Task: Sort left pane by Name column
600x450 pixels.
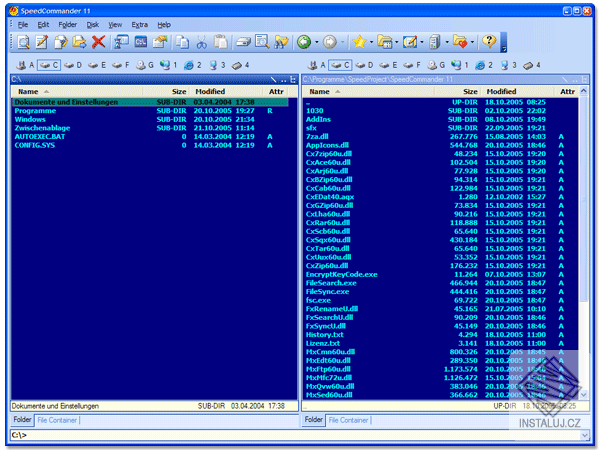Action: pos(78,91)
